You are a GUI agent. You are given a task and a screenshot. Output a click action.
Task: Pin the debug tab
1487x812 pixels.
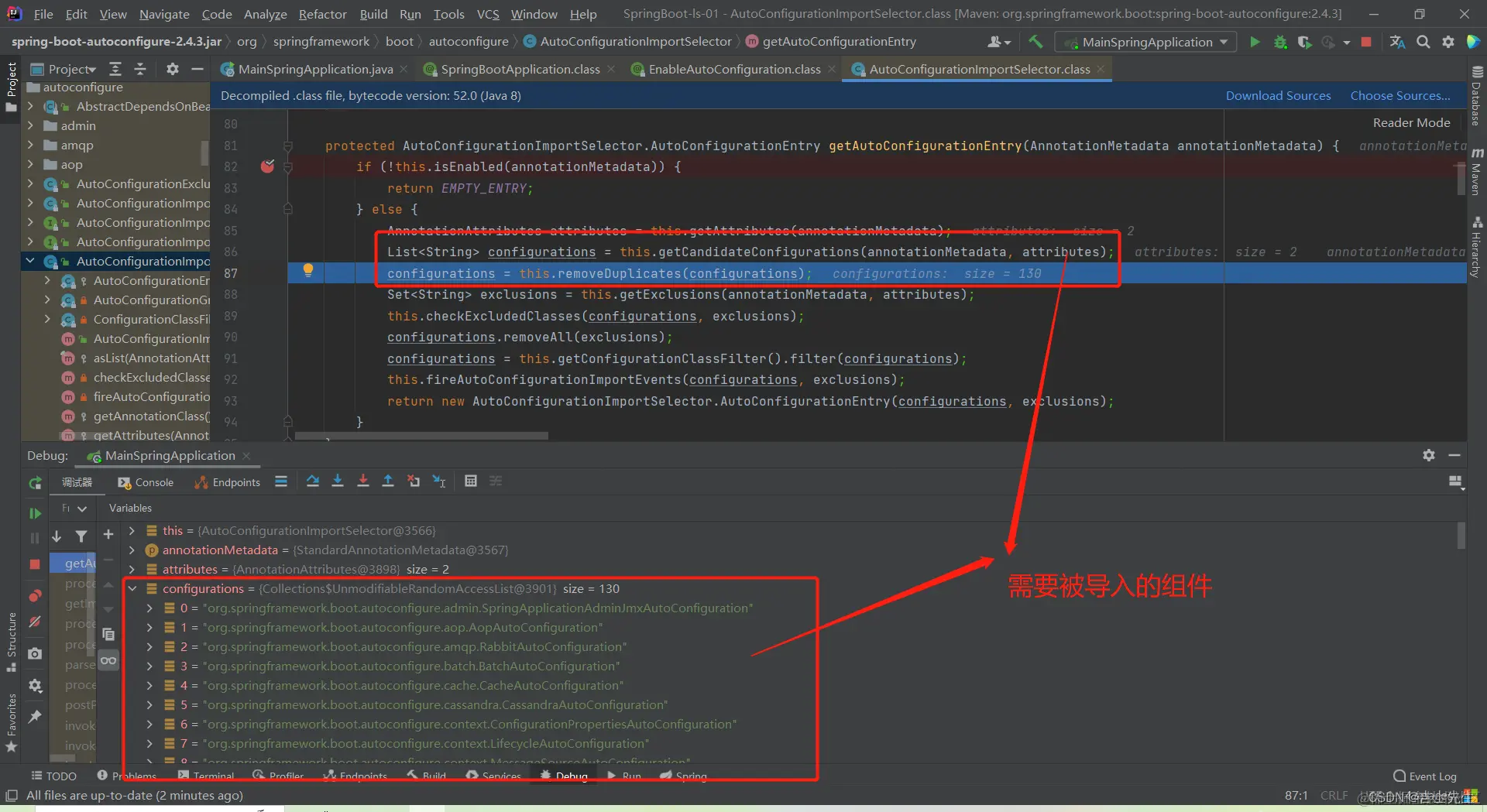pyautogui.click(x=35, y=717)
